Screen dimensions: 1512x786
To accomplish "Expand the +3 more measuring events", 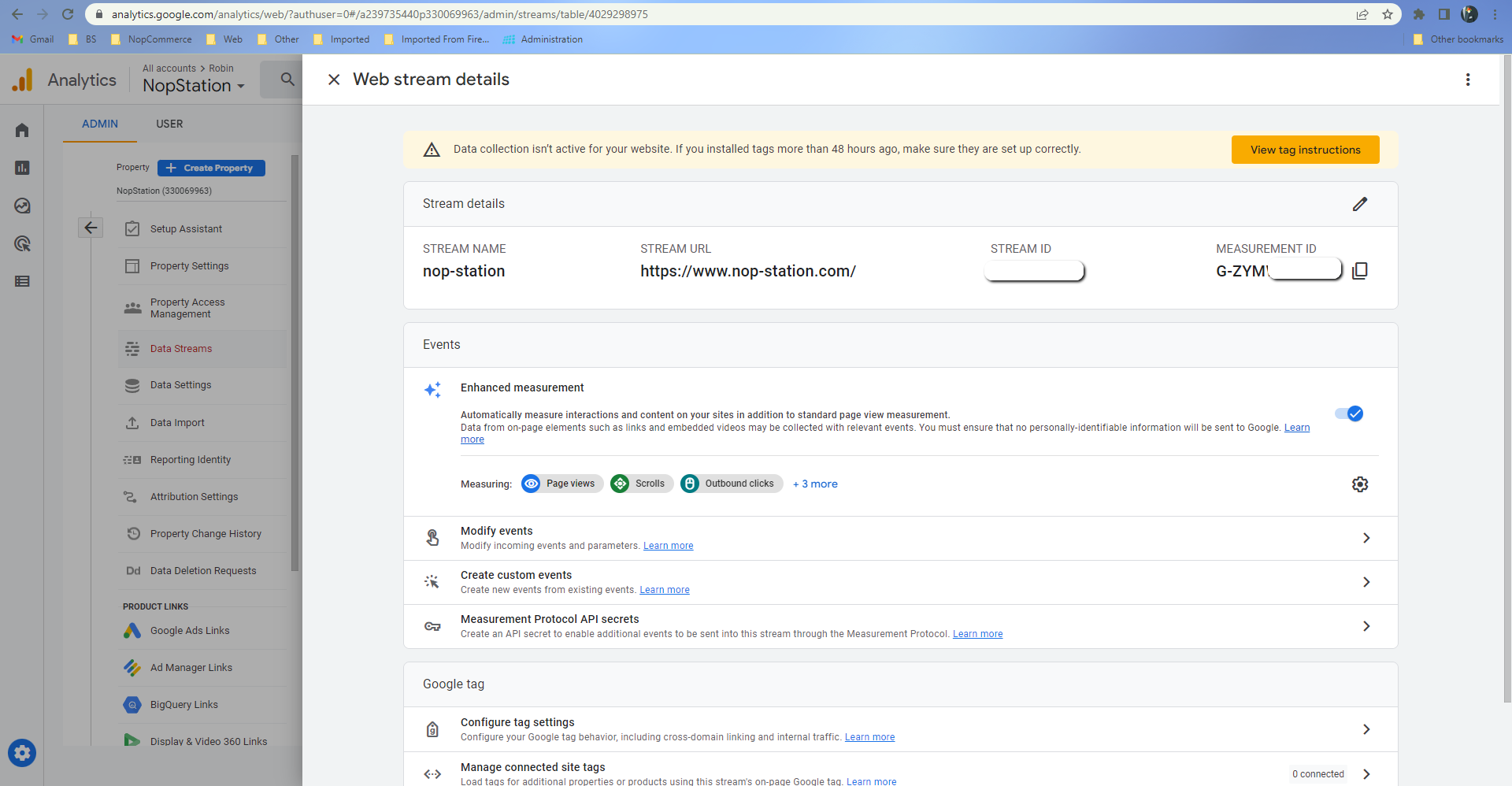I will point(815,484).
